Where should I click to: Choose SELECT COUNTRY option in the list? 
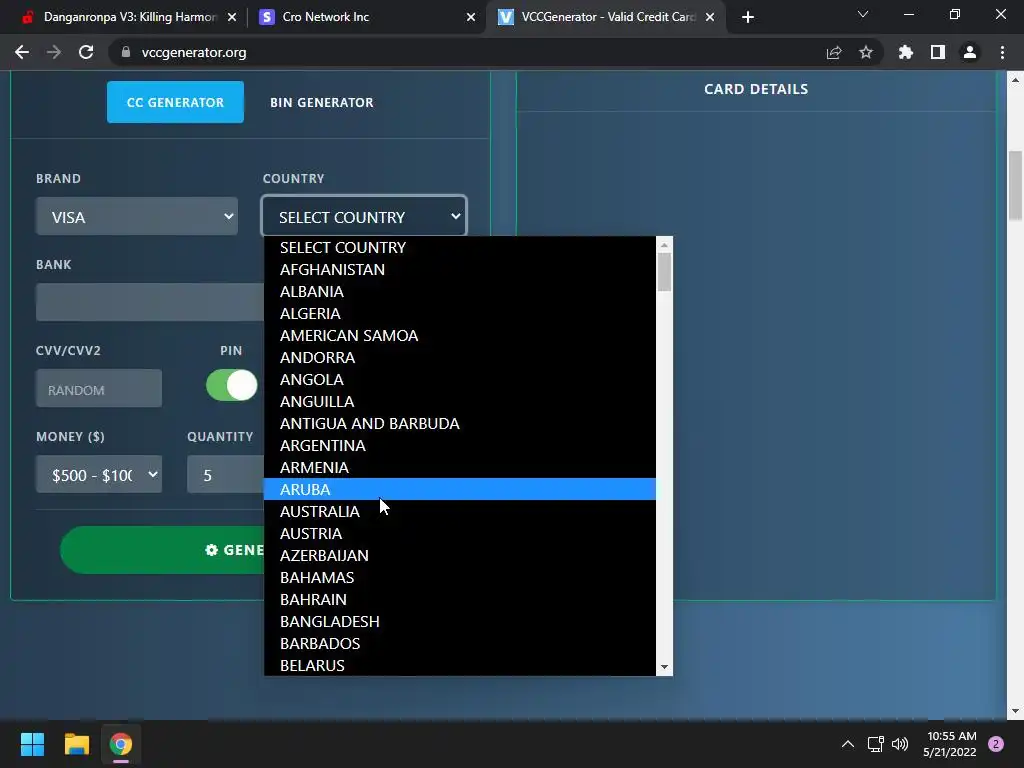click(x=459, y=248)
